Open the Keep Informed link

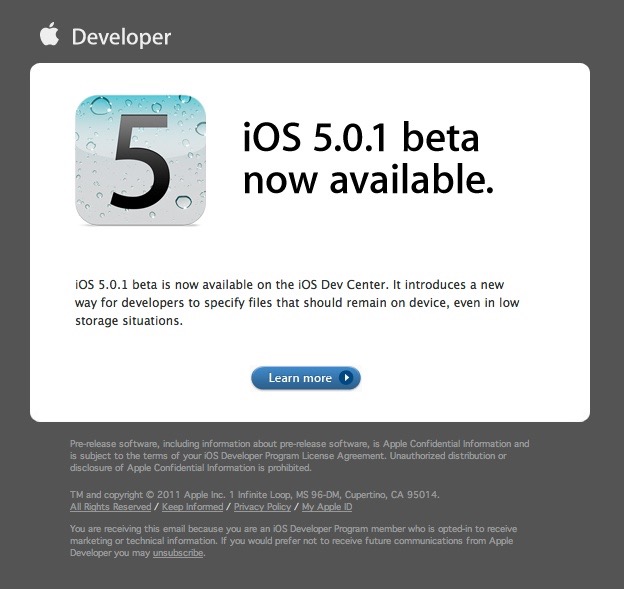pos(193,507)
